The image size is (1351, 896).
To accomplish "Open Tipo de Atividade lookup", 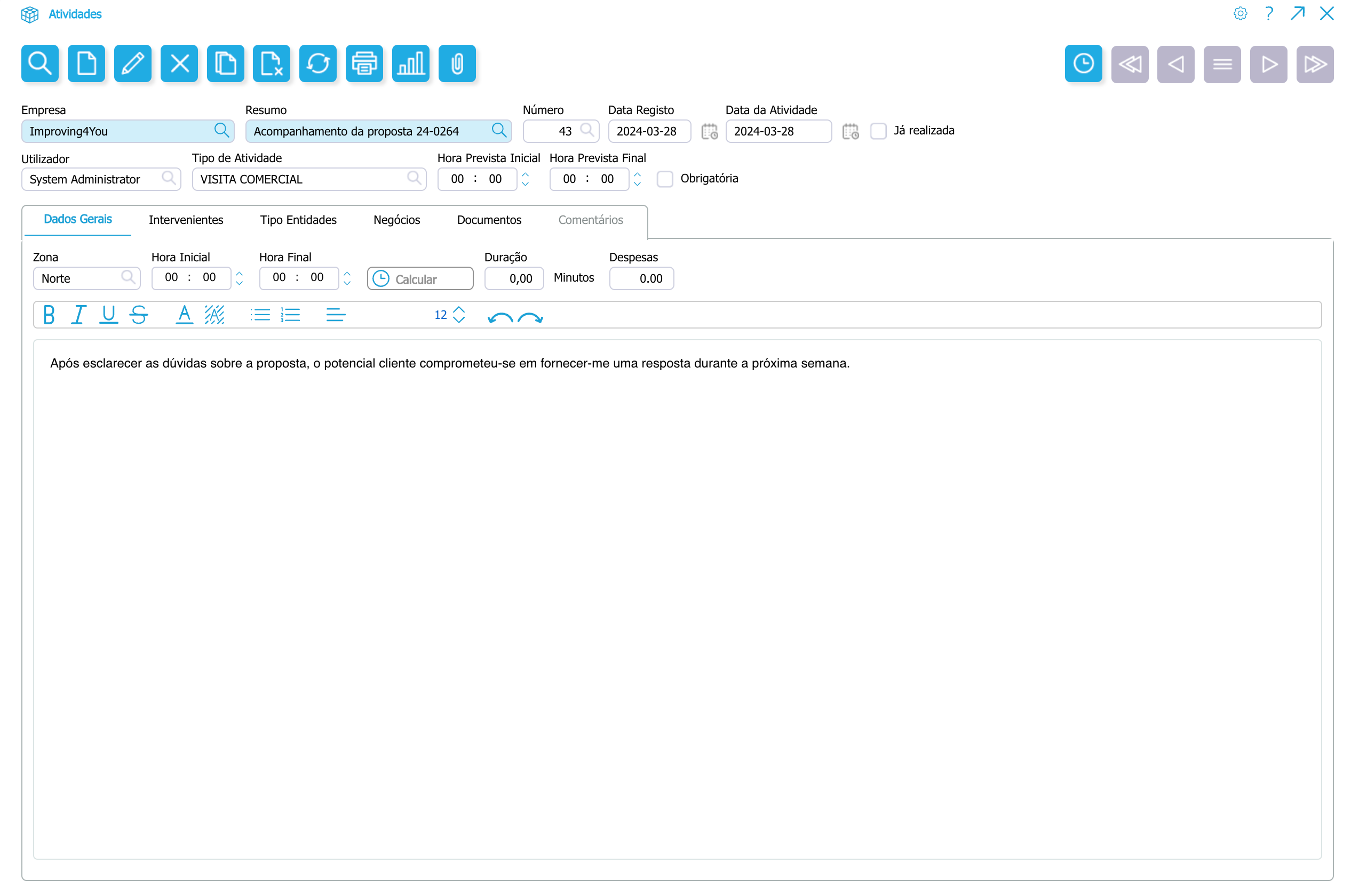I will 414,178.
